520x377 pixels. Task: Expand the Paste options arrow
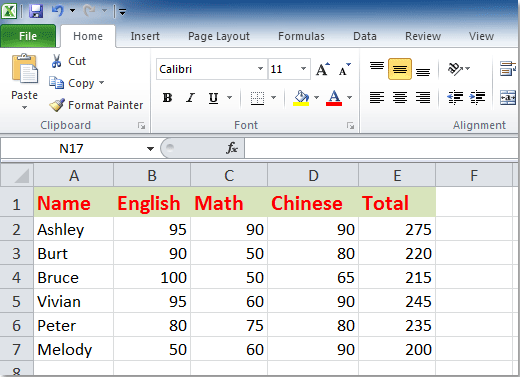point(24,107)
